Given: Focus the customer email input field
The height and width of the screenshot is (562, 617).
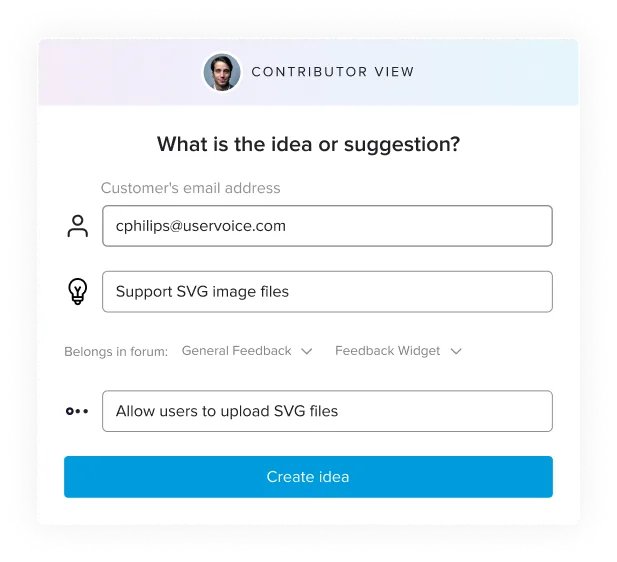Looking at the screenshot, I should click(x=327, y=226).
